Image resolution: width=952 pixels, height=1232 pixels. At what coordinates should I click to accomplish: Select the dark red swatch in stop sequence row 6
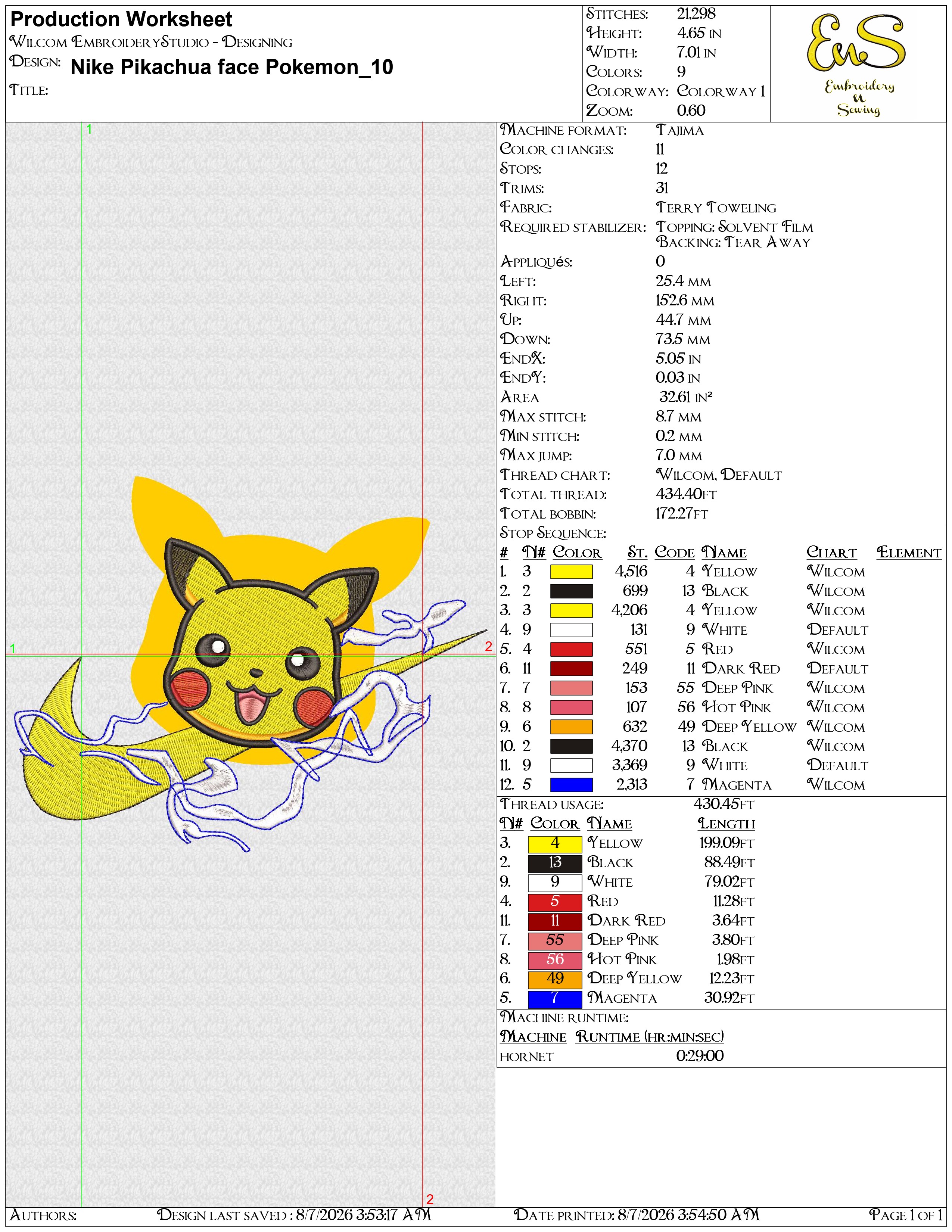[571, 669]
